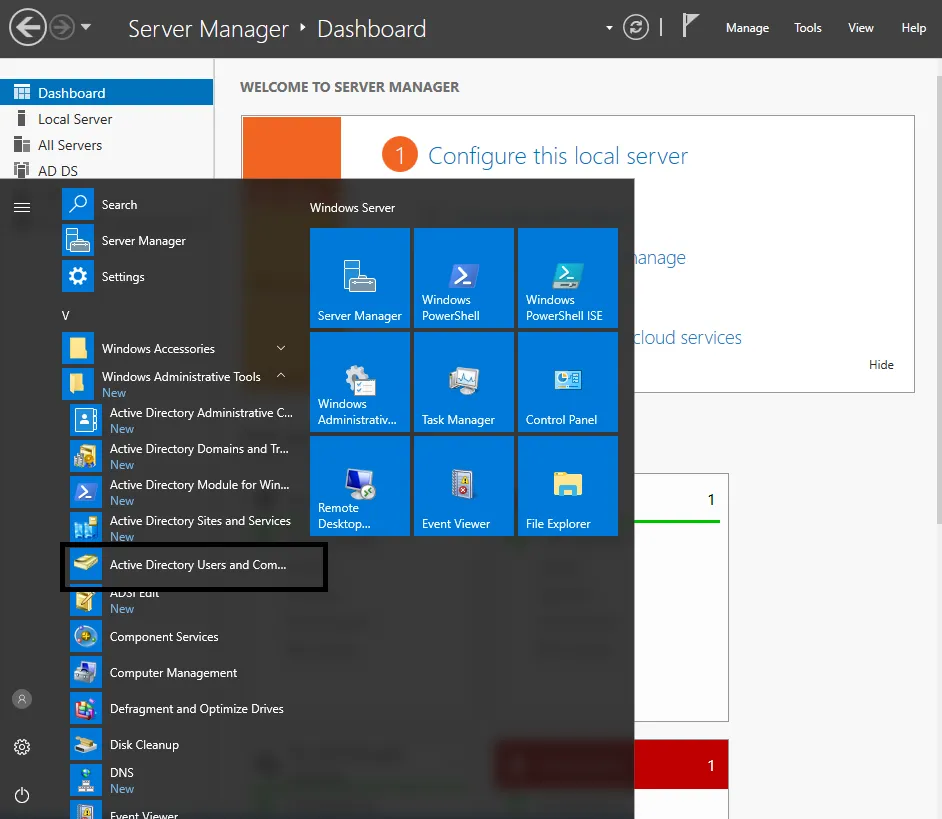
Task: Open the File Explorer tile
Action: click(568, 486)
